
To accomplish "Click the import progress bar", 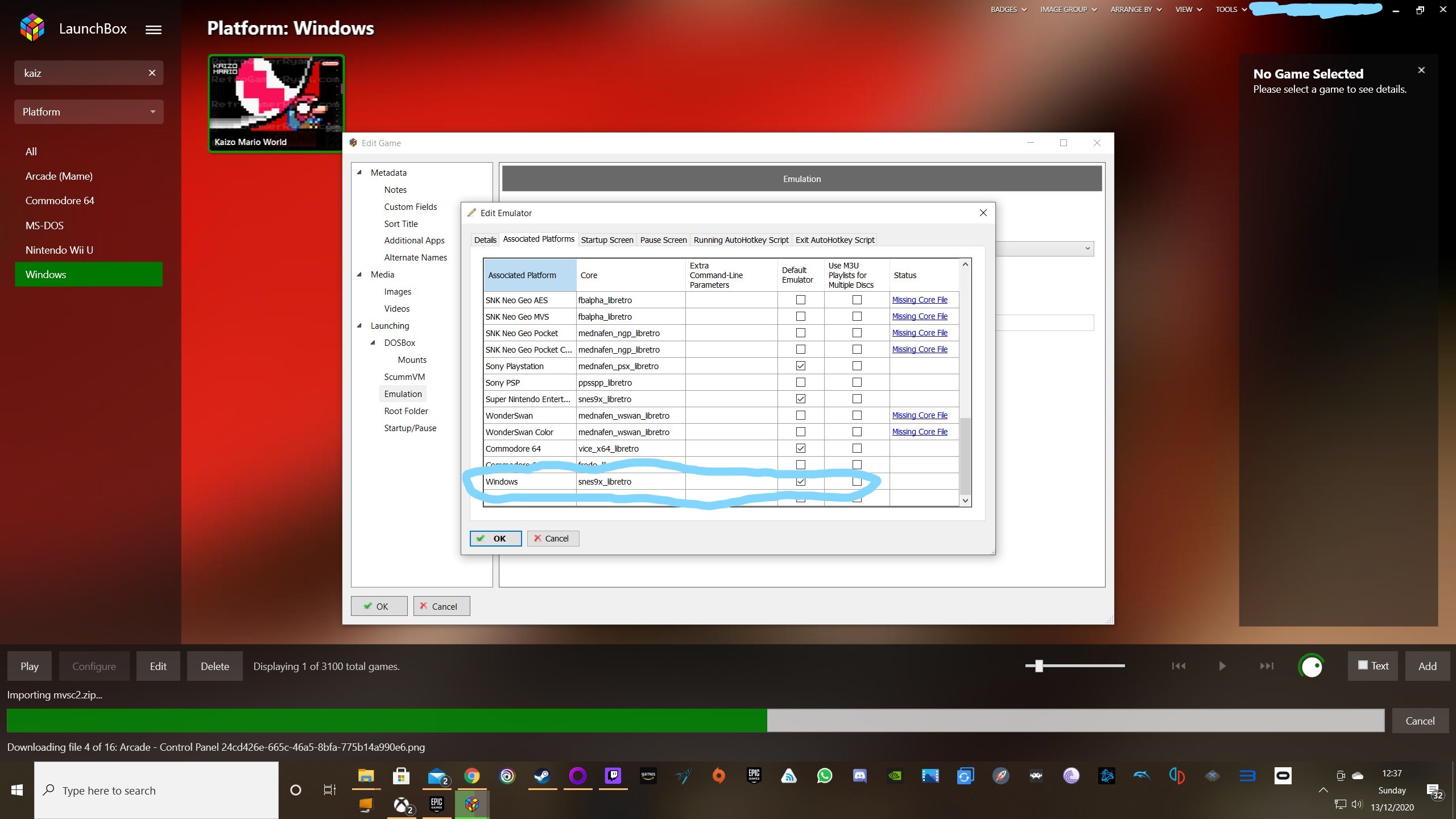I will [x=695, y=721].
